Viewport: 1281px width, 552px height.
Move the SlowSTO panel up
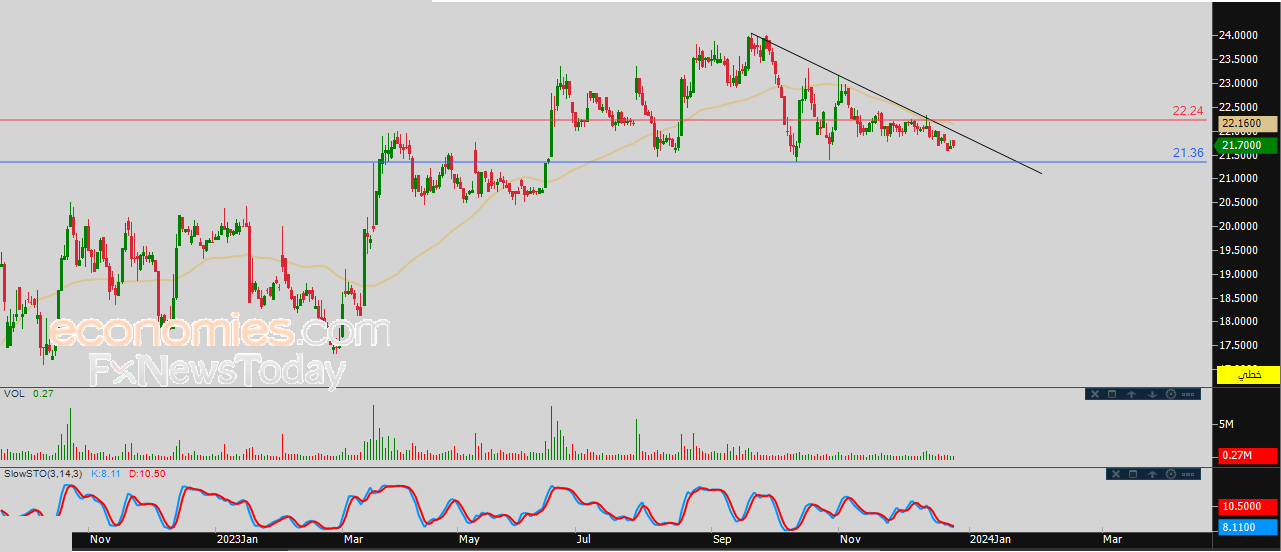click(x=1152, y=474)
